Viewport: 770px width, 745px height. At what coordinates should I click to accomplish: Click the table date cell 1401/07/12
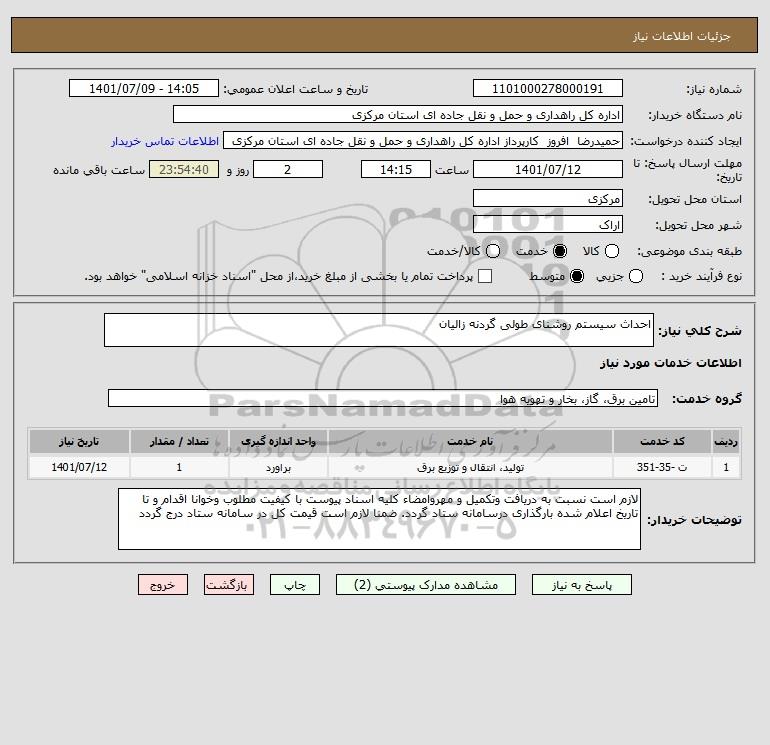(x=79, y=467)
